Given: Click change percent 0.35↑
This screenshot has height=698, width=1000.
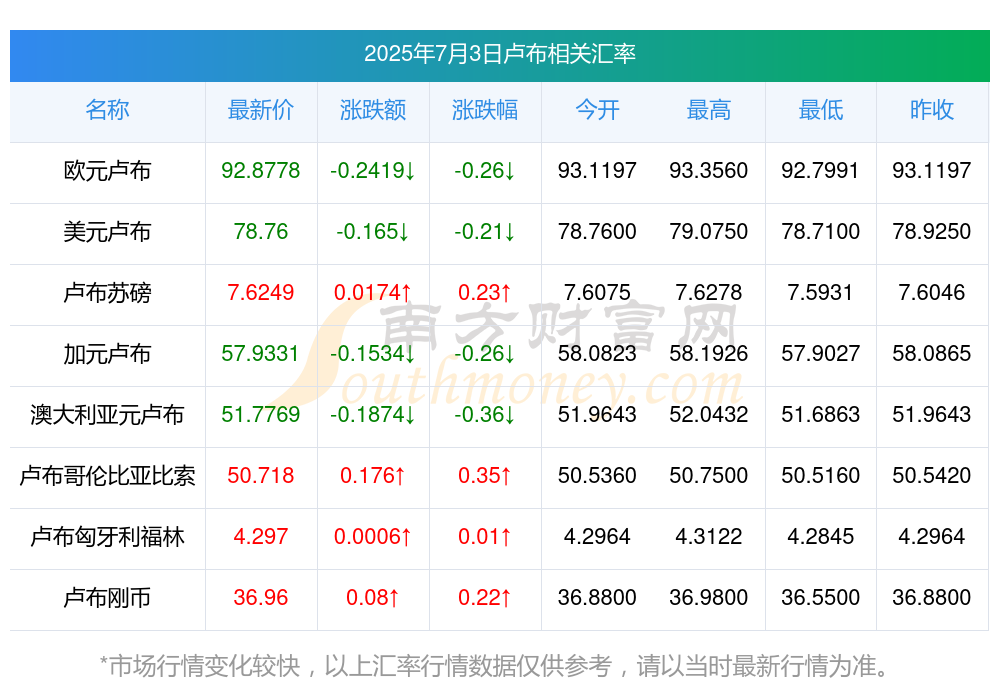Looking at the screenshot, I should pos(485,475).
